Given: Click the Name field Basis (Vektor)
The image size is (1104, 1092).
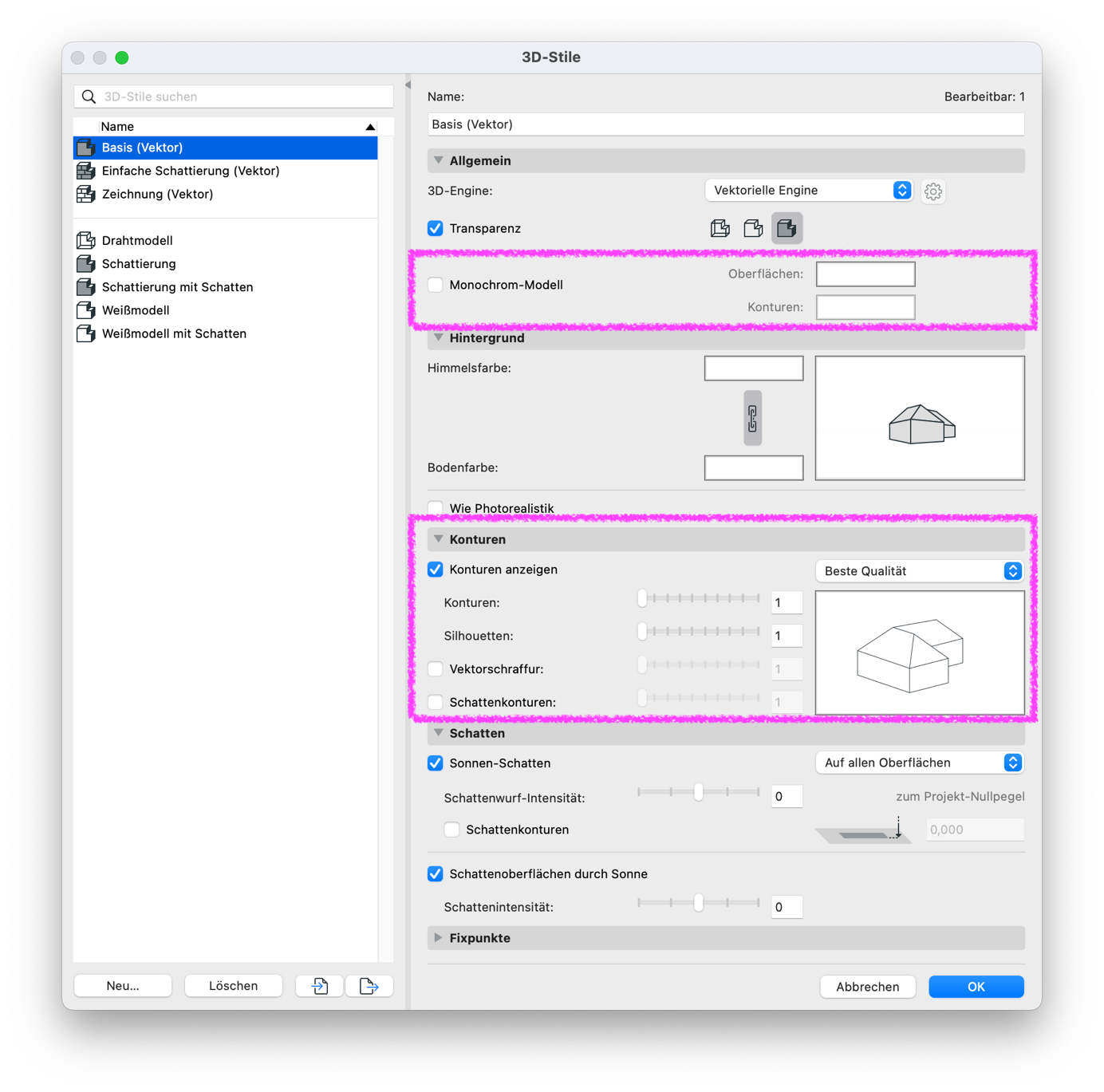Looking at the screenshot, I should [x=726, y=124].
